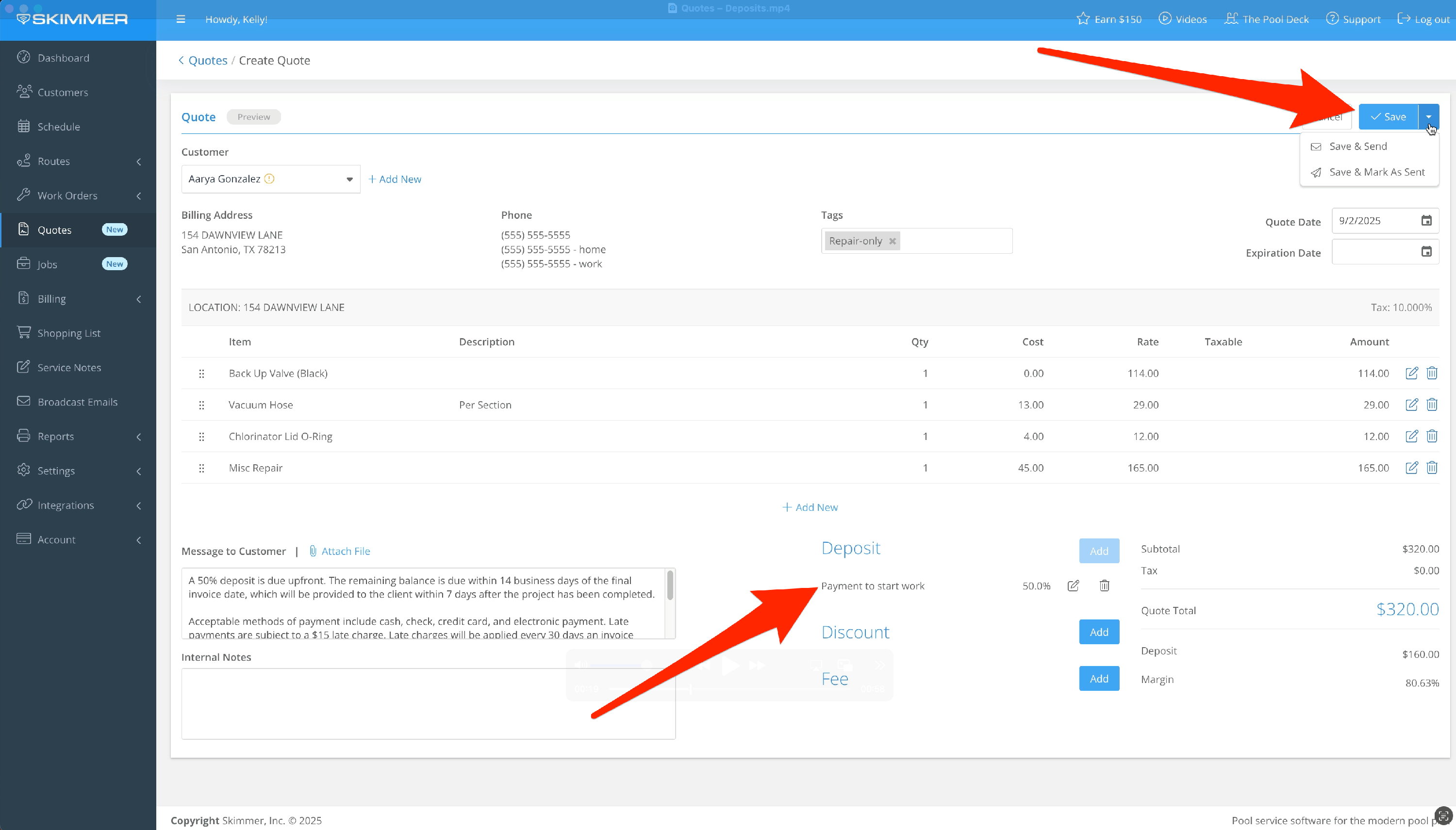Click the Message to Customer textbox
The image size is (1456, 830).
[423, 603]
